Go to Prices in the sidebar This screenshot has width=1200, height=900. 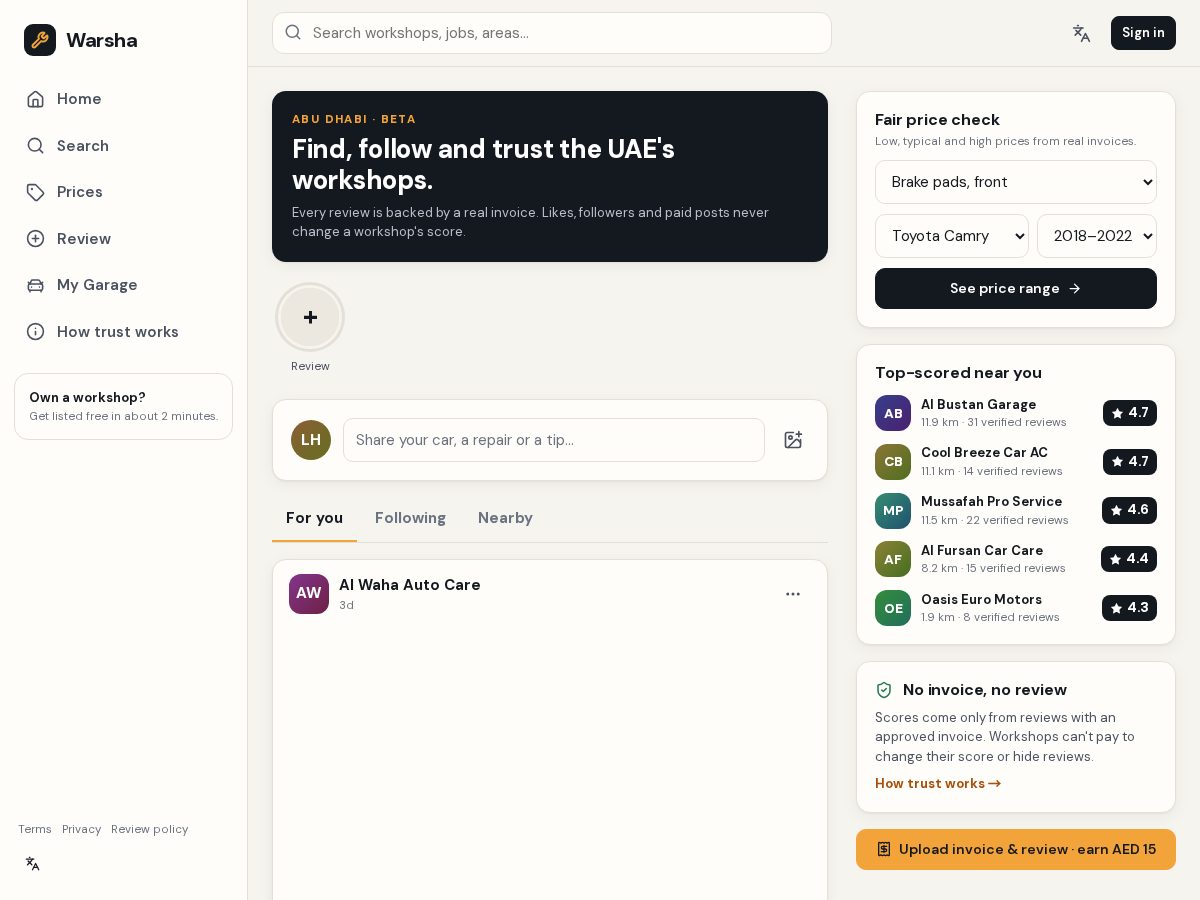tap(123, 192)
